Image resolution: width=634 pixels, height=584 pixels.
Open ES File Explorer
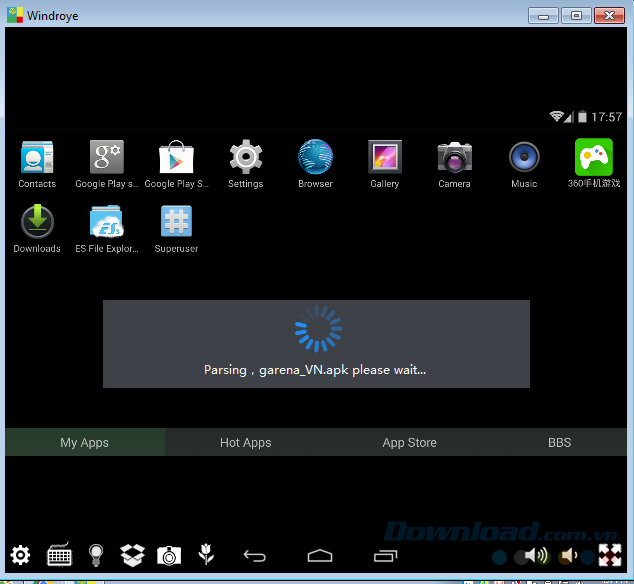[x=107, y=223]
